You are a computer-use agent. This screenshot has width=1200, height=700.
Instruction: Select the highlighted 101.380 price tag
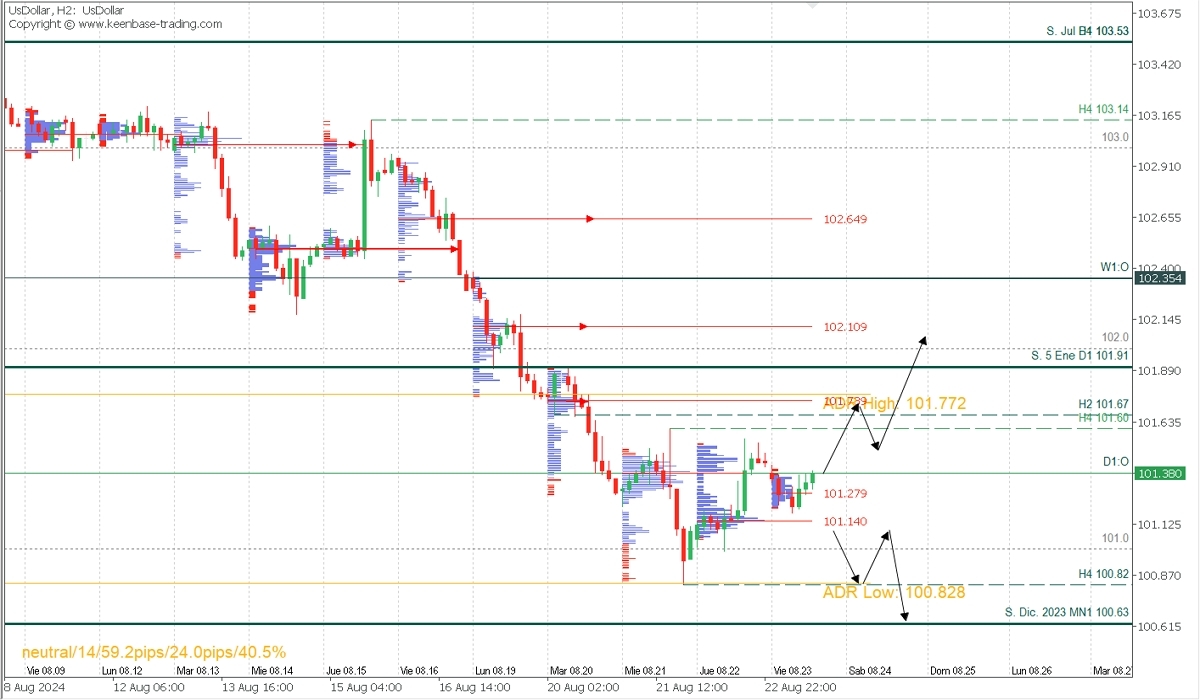pyautogui.click(x=1158, y=473)
